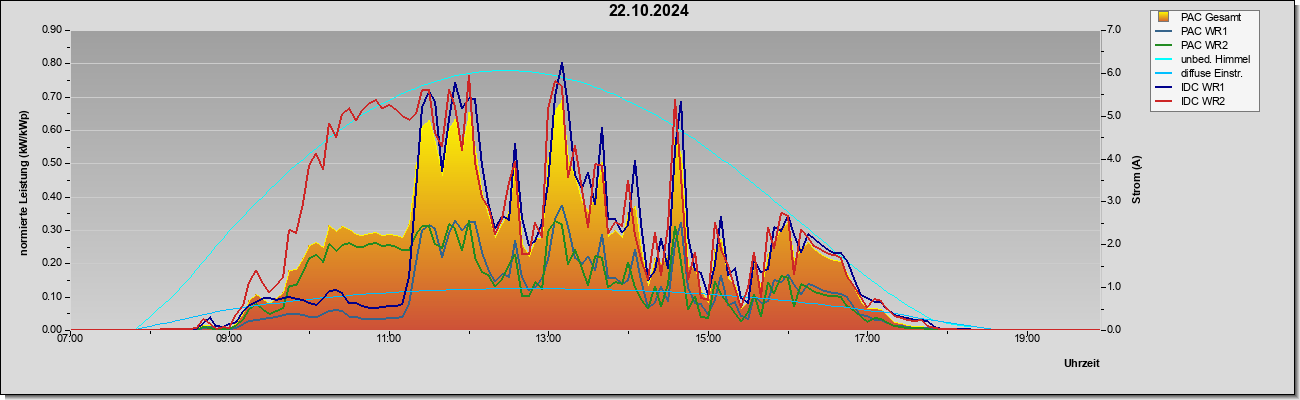The width and height of the screenshot is (1300, 400).
Task: Click the chart title 22.10.2024
Action: pos(649,12)
